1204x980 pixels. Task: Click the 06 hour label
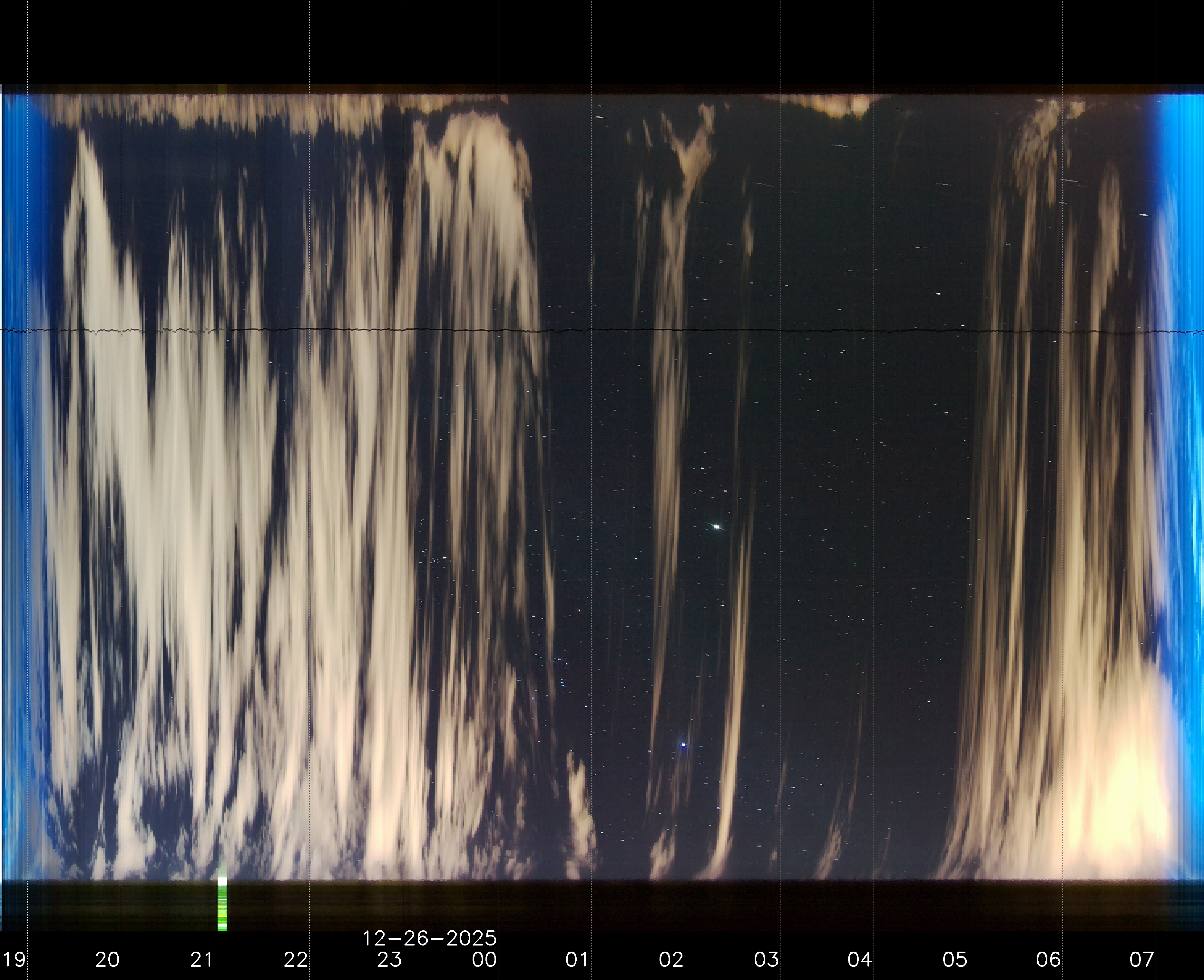(1048, 960)
